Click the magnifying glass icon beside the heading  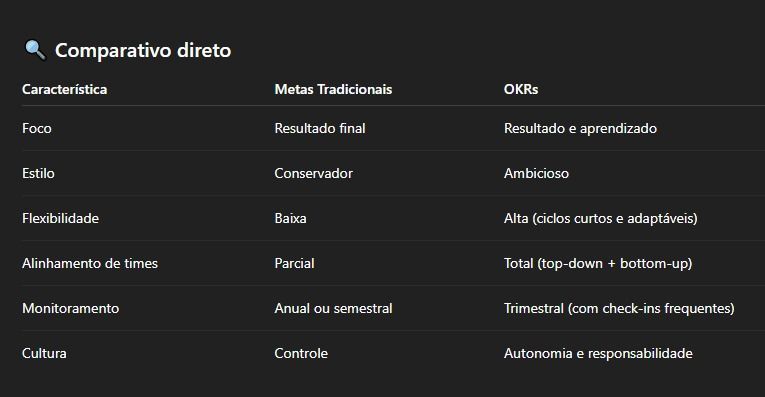(x=35, y=50)
